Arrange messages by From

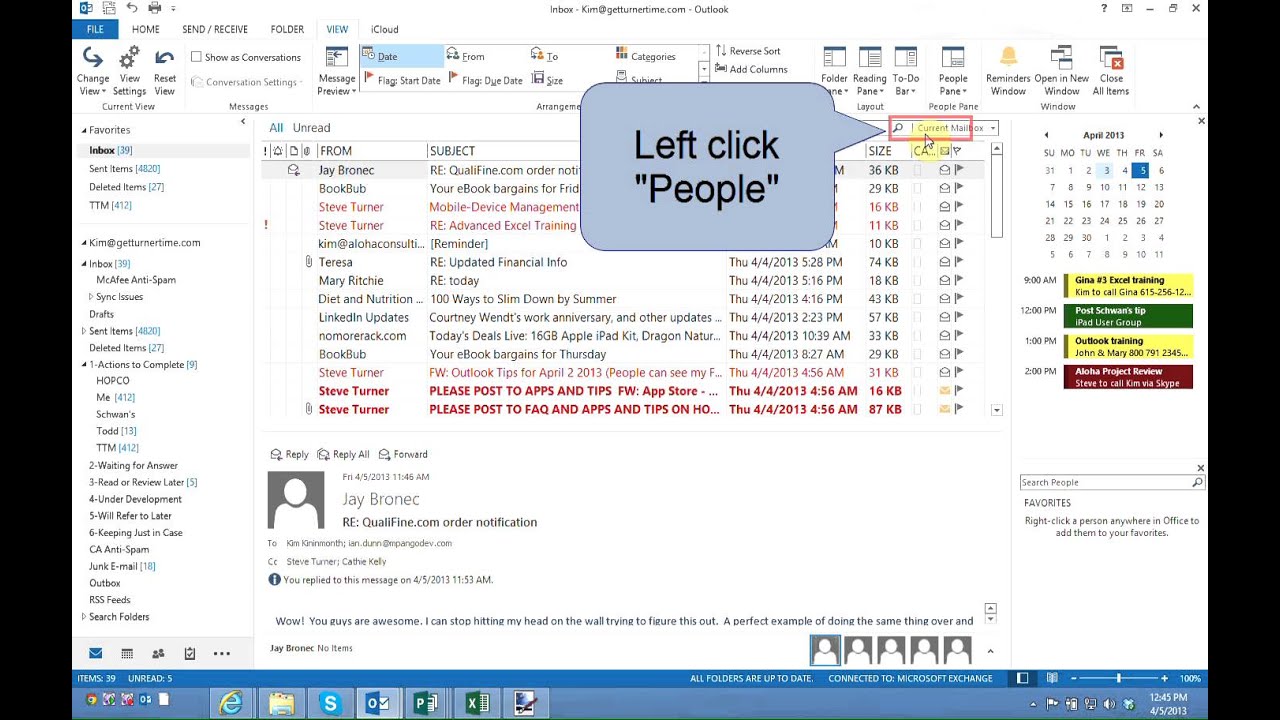(x=466, y=56)
